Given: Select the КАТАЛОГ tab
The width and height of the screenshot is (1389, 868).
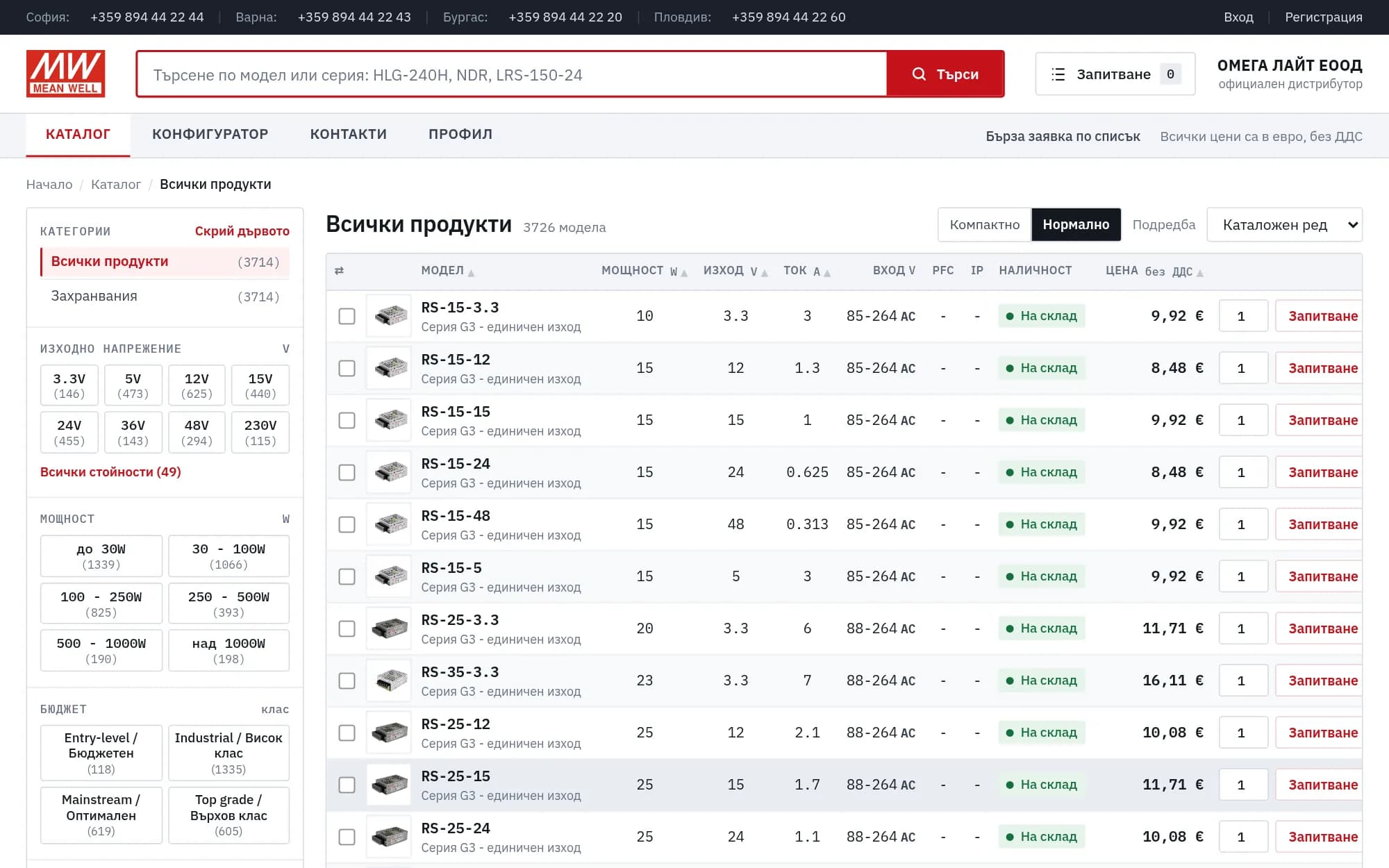Looking at the screenshot, I should click(x=78, y=134).
